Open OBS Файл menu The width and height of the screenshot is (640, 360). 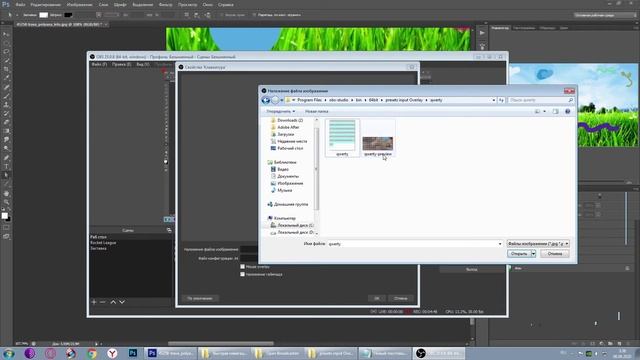[x=99, y=64]
